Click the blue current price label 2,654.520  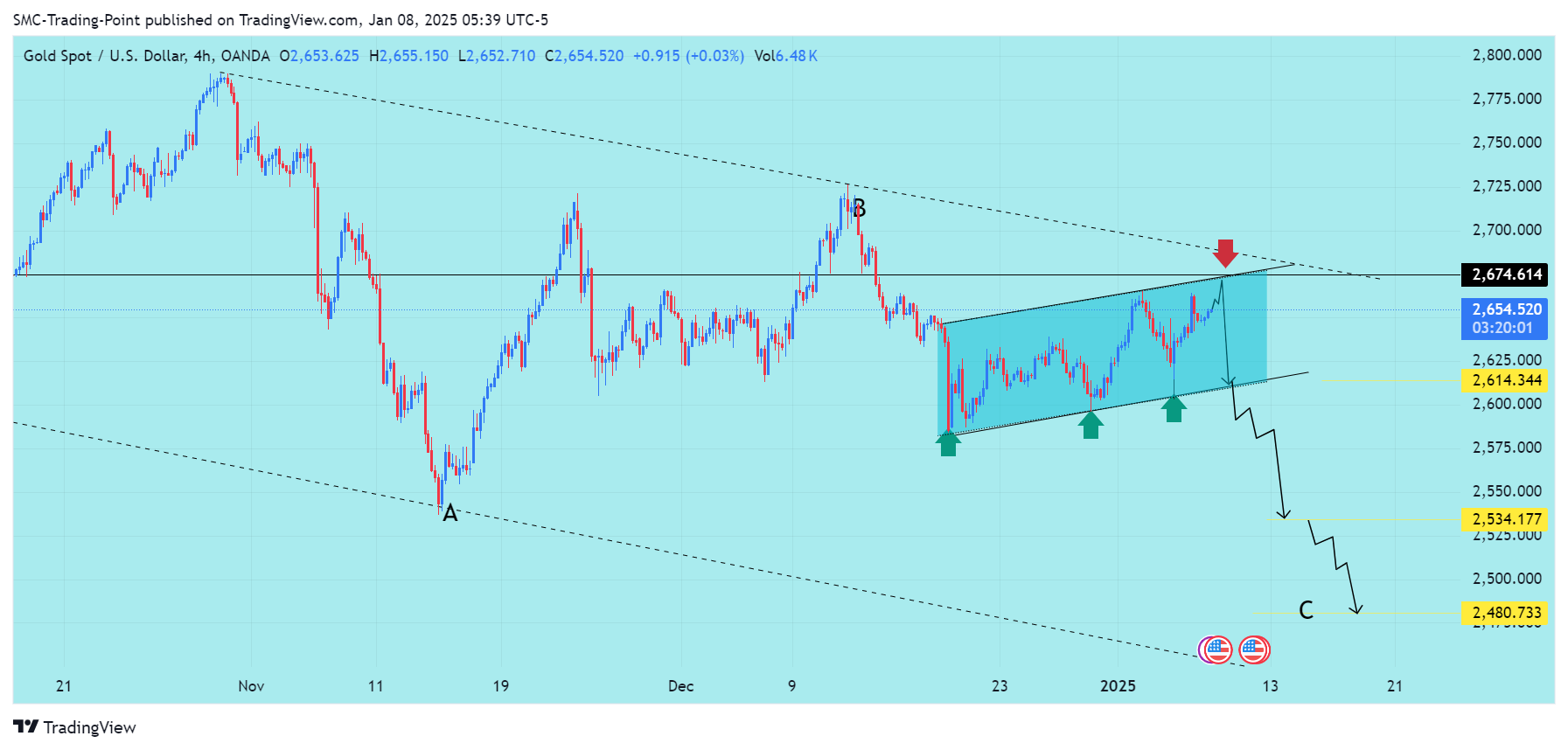[x=1504, y=309]
